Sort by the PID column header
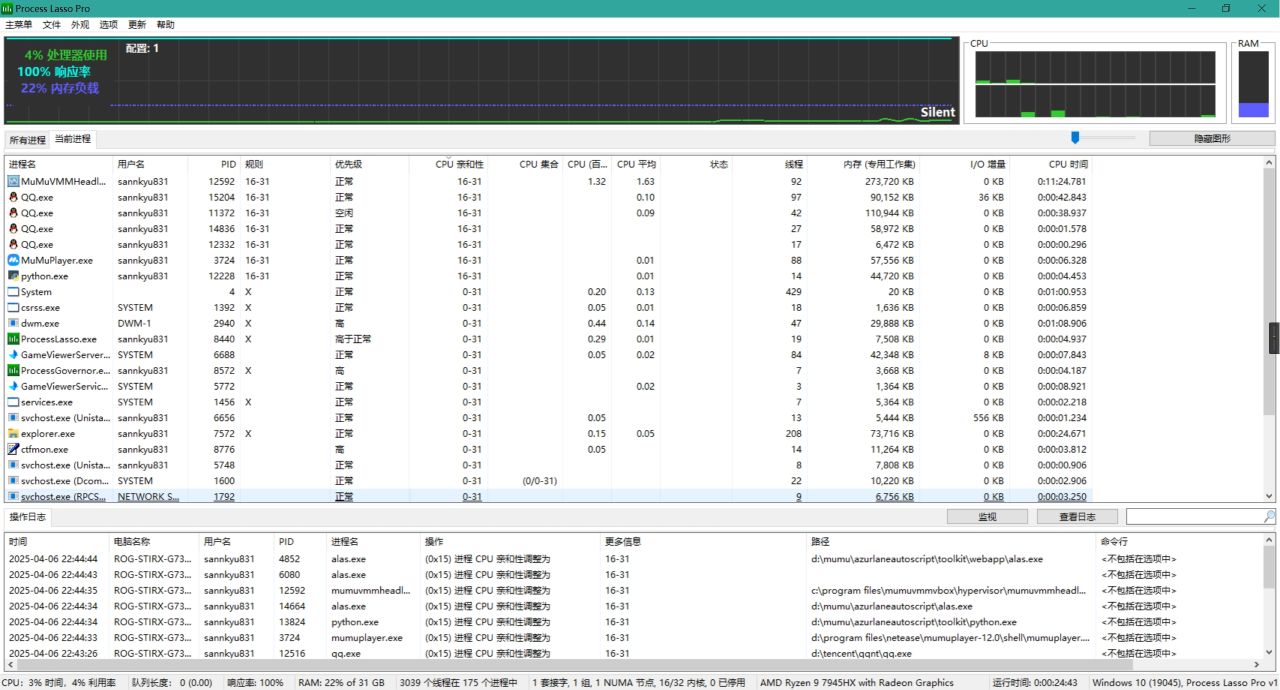Image resolution: width=1280 pixels, height=690 pixels. [215, 164]
